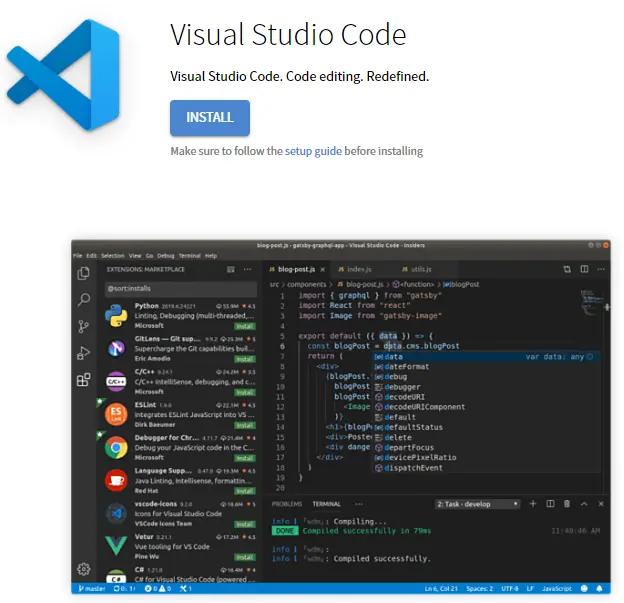
Task: Install the Debugger for Chrome extension
Action: 245,459
